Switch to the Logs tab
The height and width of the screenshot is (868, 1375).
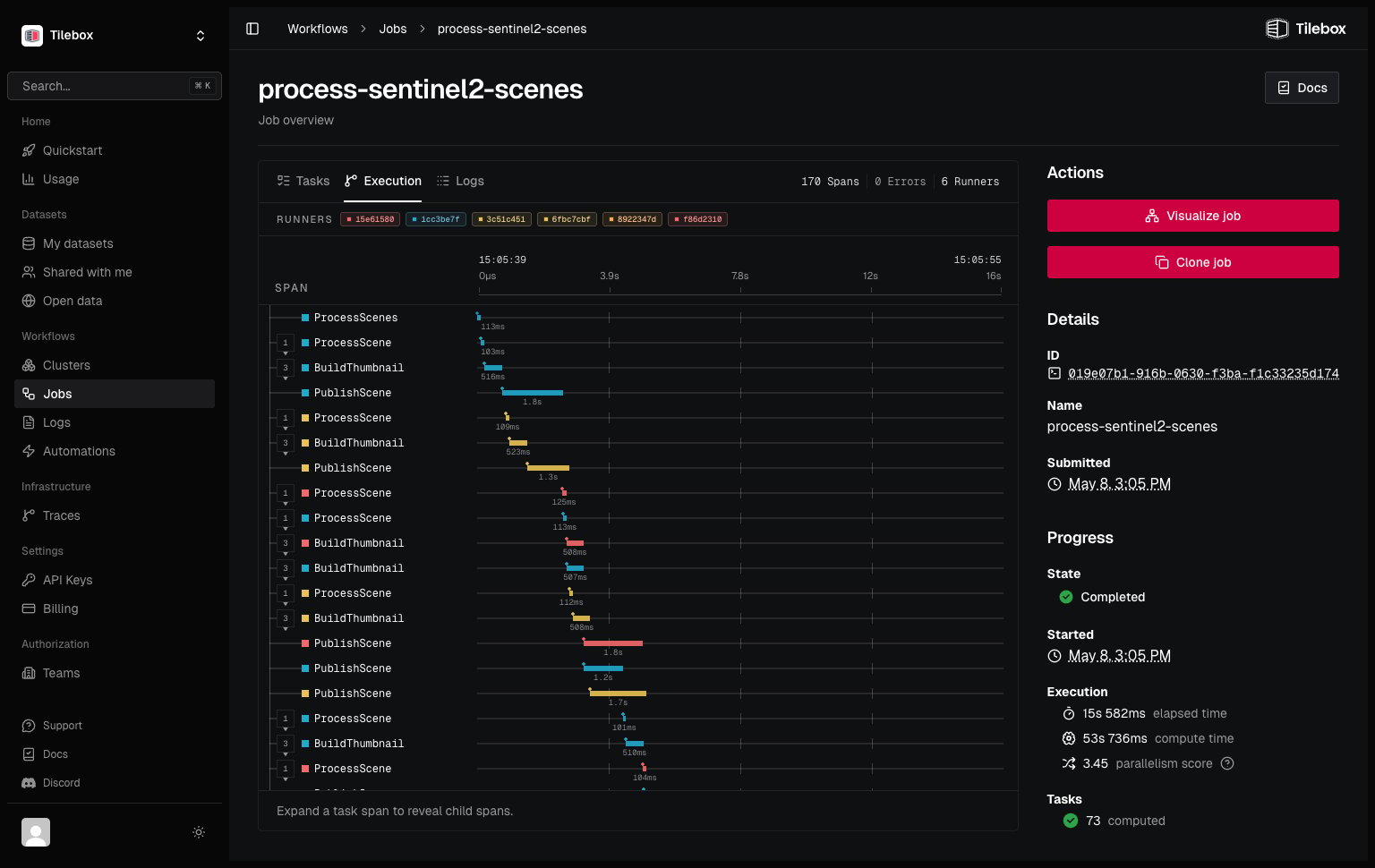pos(460,181)
